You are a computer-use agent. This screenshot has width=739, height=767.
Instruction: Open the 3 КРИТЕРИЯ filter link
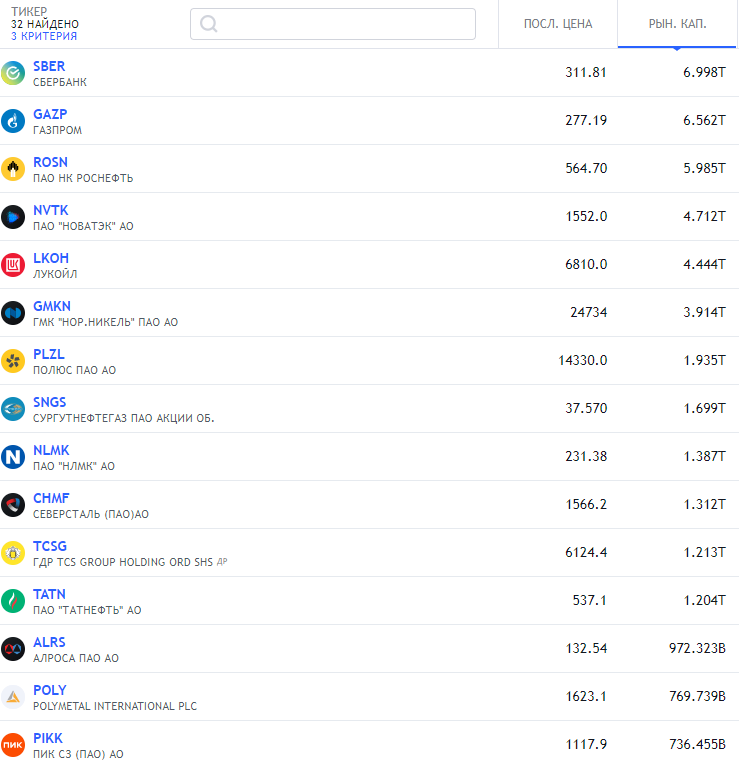pos(44,36)
